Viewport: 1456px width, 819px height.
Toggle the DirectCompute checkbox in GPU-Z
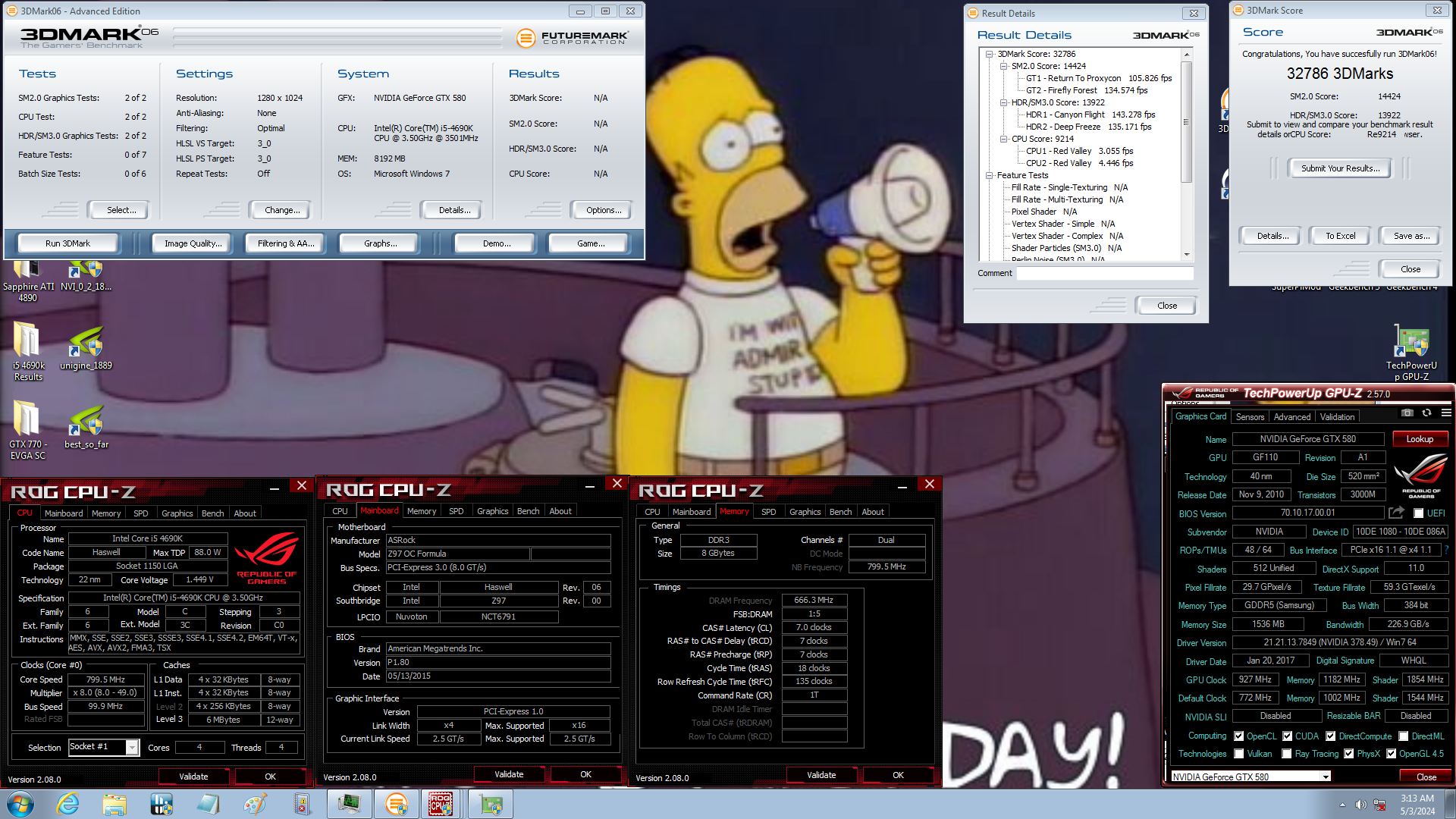[x=1330, y=736]
